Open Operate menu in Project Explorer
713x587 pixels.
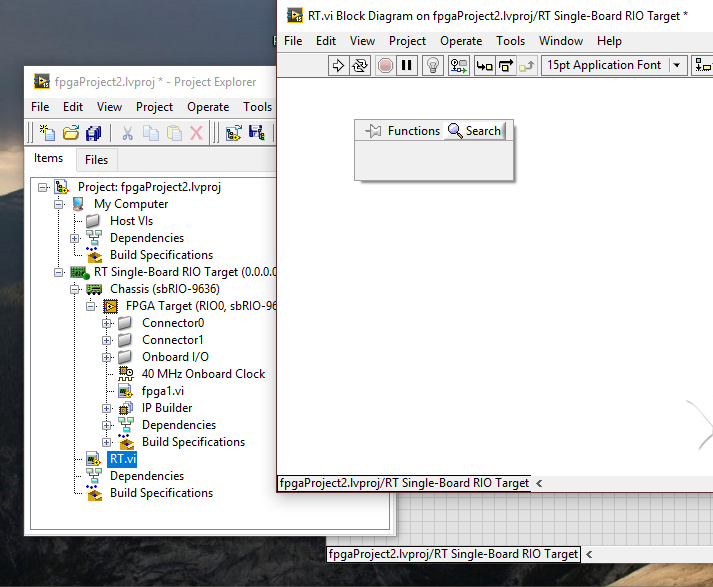pos(208,107)
